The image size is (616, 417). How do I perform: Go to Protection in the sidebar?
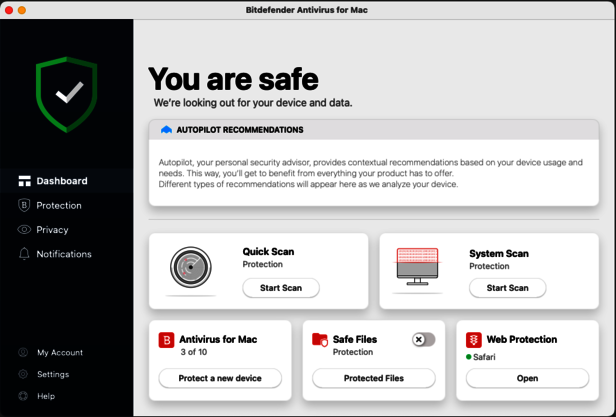point(58,205)
